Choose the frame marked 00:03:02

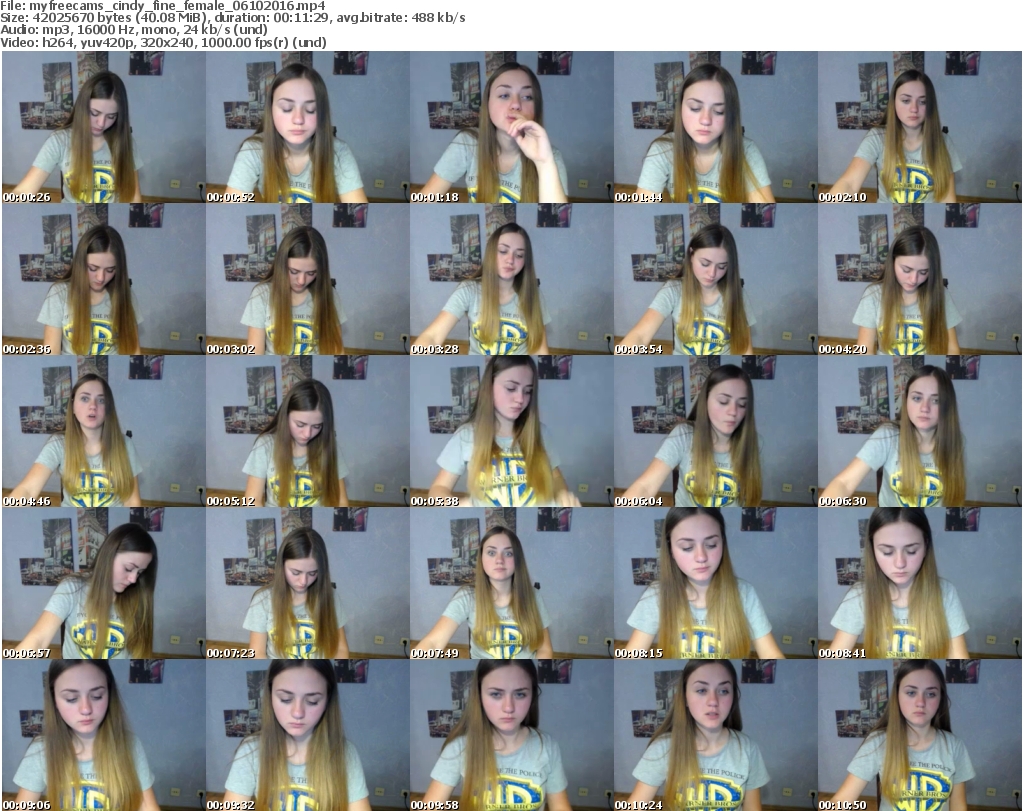(x=308, y=279)
